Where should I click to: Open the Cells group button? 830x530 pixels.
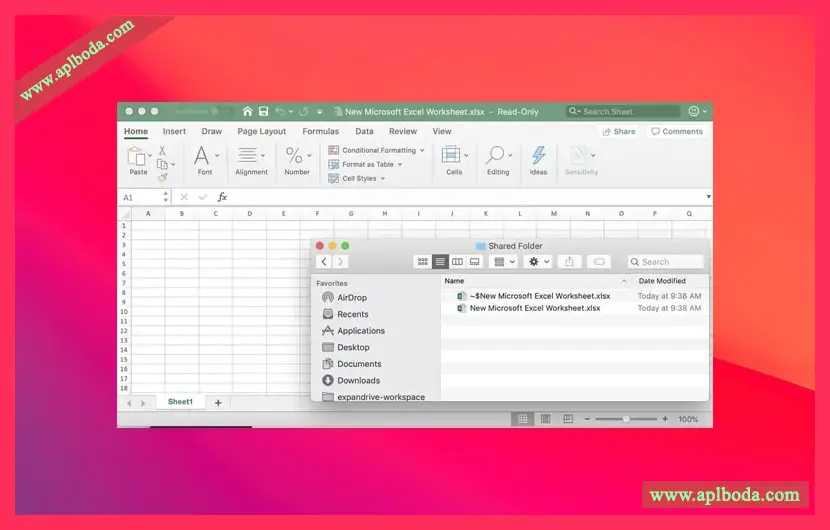tap(454, 160)
